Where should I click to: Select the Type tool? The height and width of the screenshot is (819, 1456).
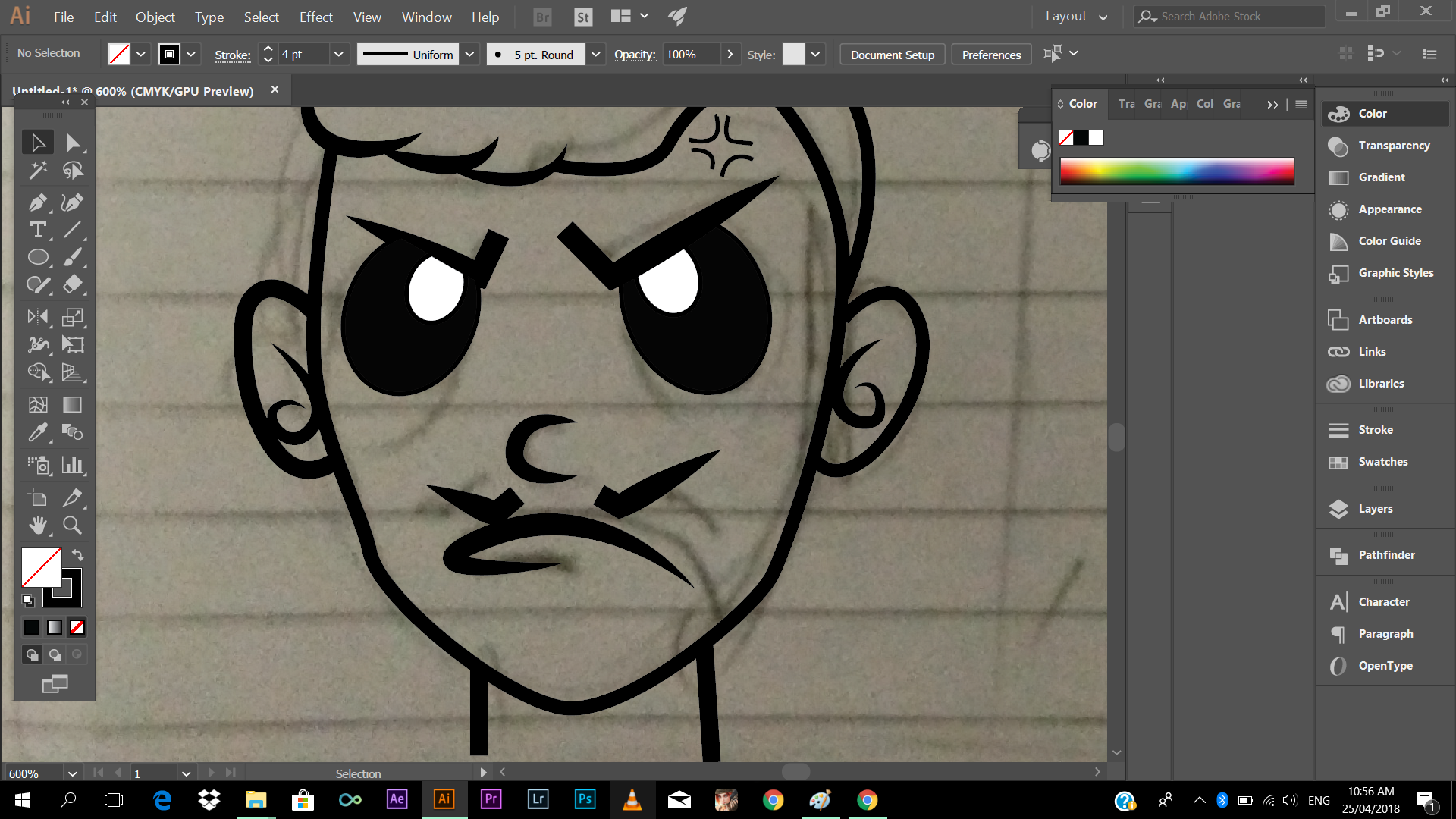(37, 230)
